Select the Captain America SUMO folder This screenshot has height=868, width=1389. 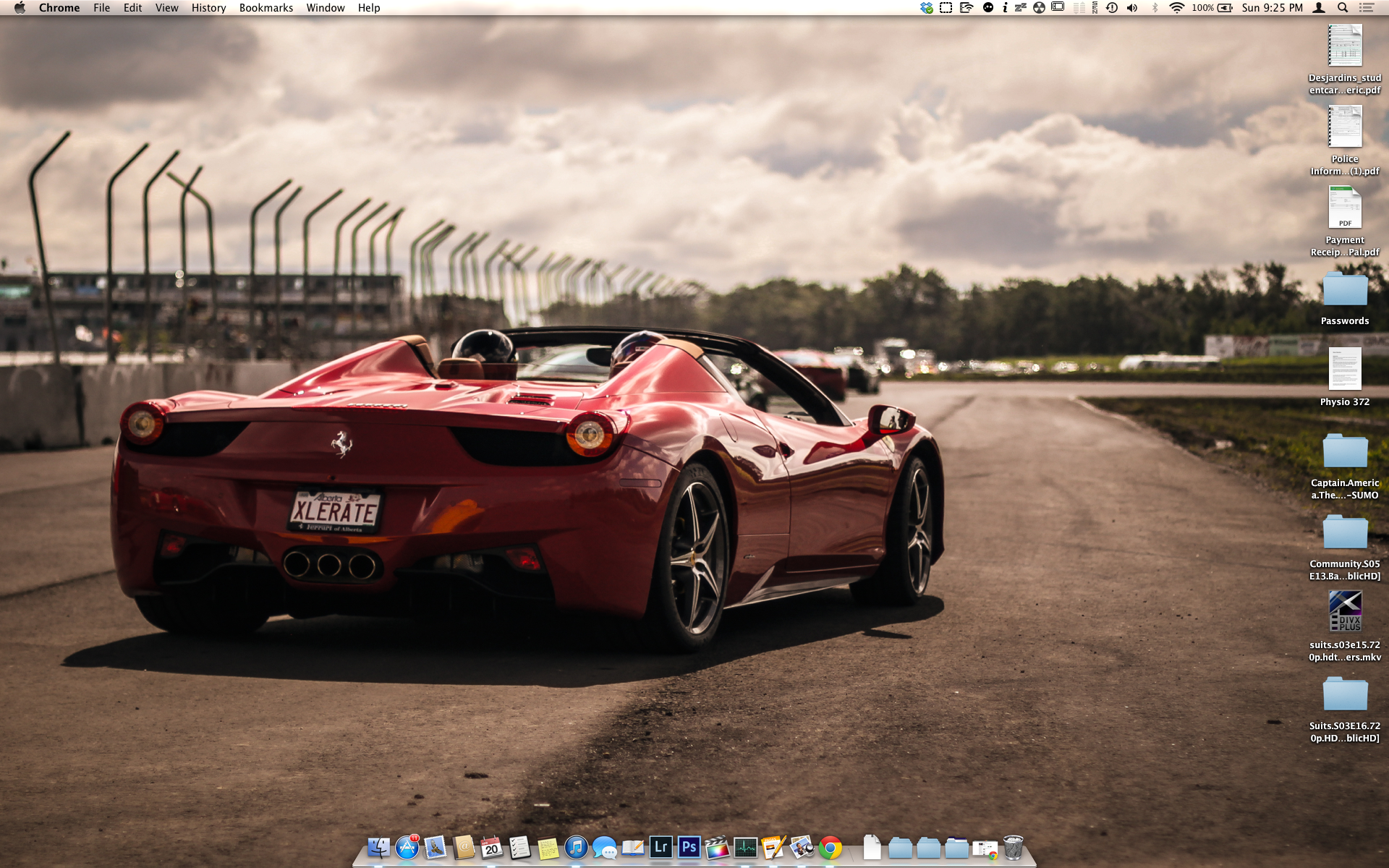[x=1345, y=465]
